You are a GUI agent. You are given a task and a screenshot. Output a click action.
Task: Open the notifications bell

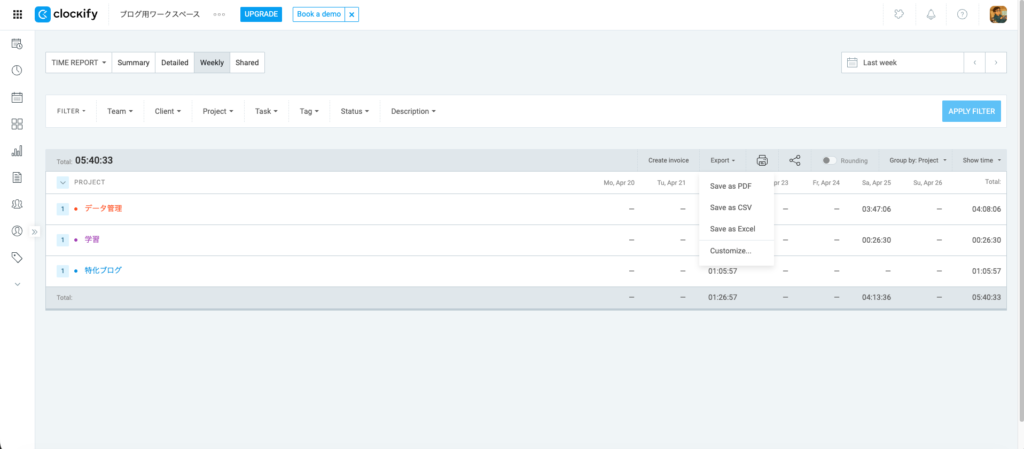[930, 15]
